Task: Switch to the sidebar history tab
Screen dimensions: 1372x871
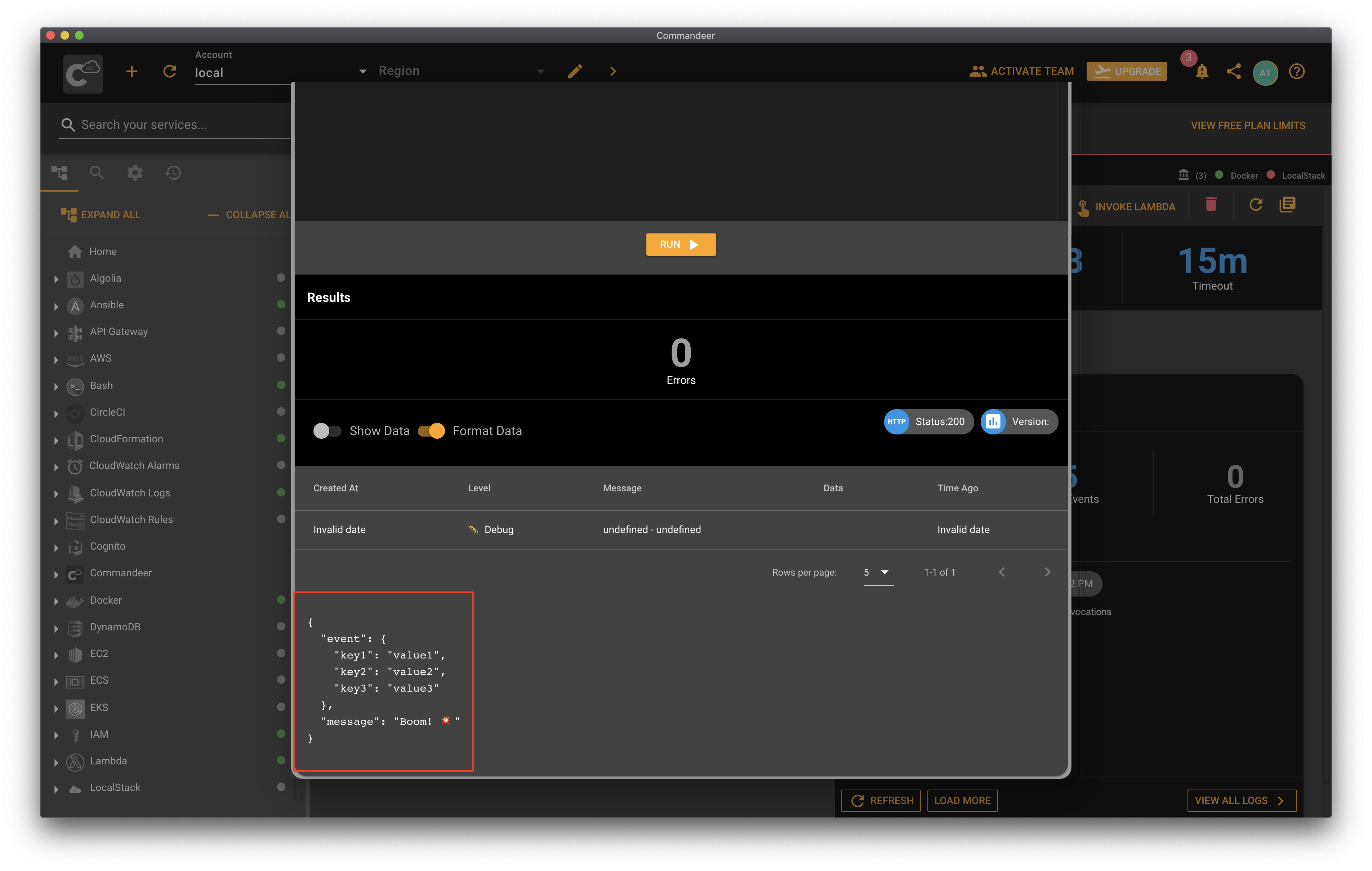Action: point(173,172)
